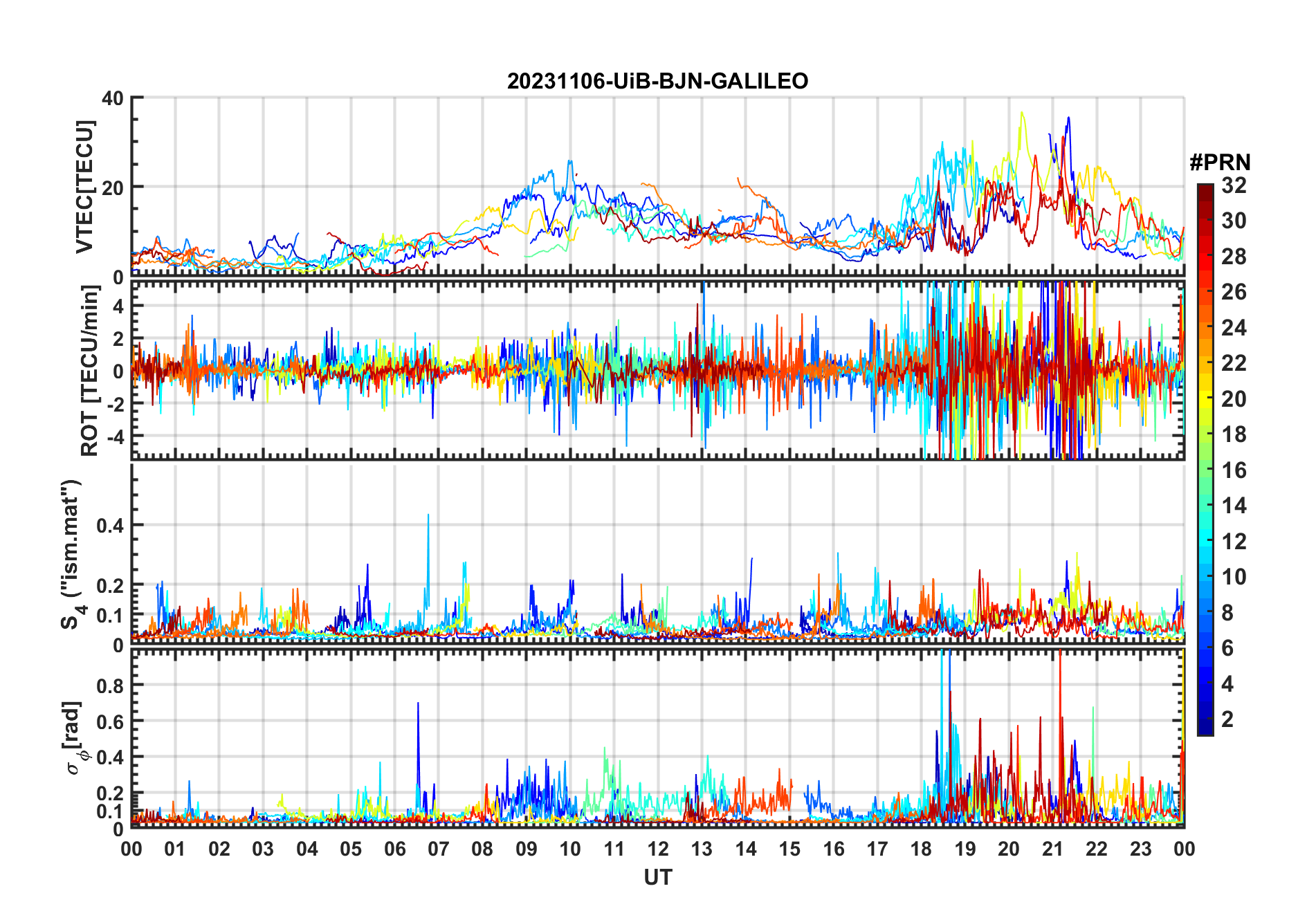The width and height of the screenshot is (1316, 920).
Task: Click x-axis hour label 03
Action: click(263, 849)
